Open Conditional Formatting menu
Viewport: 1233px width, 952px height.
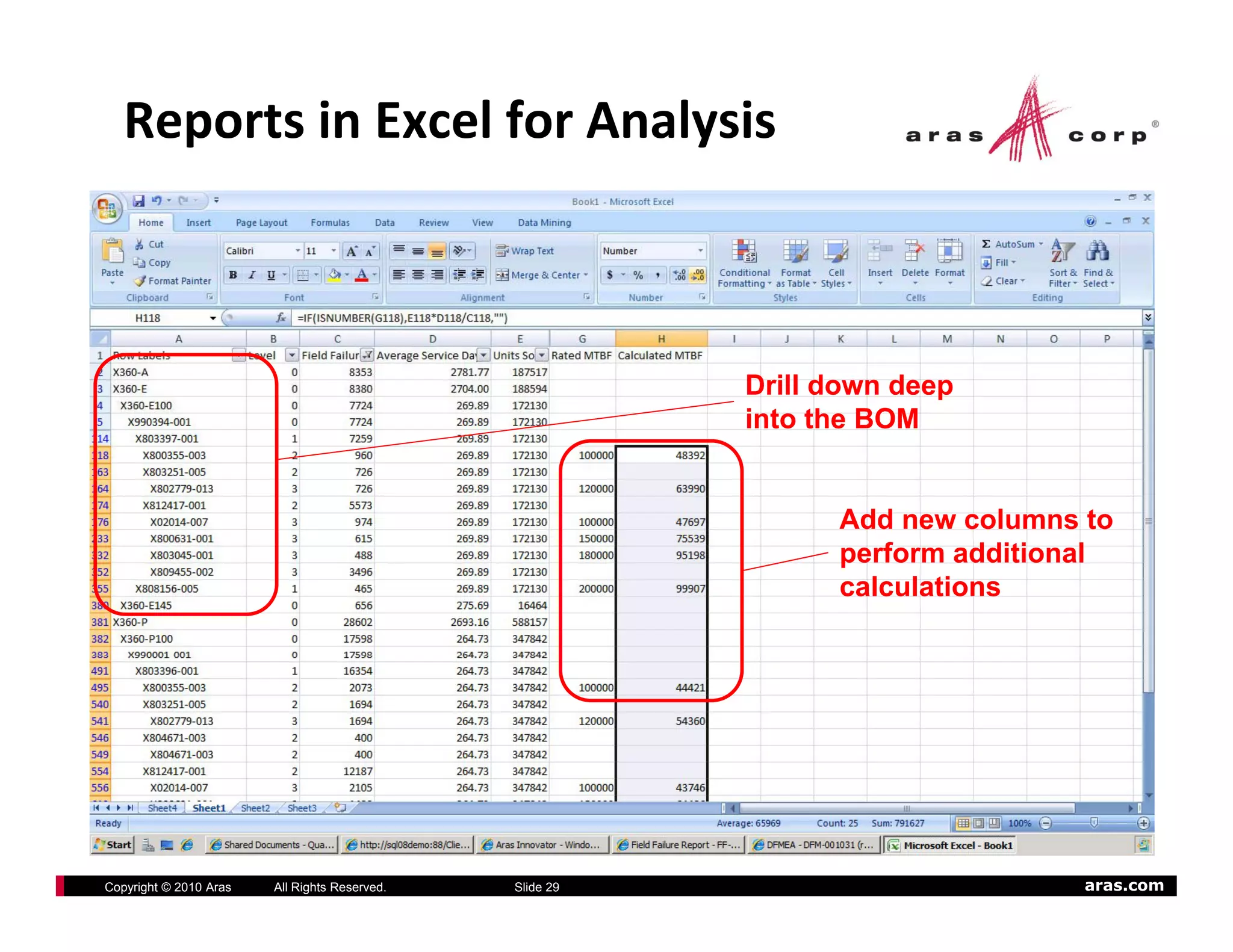[x=745, y=264]
